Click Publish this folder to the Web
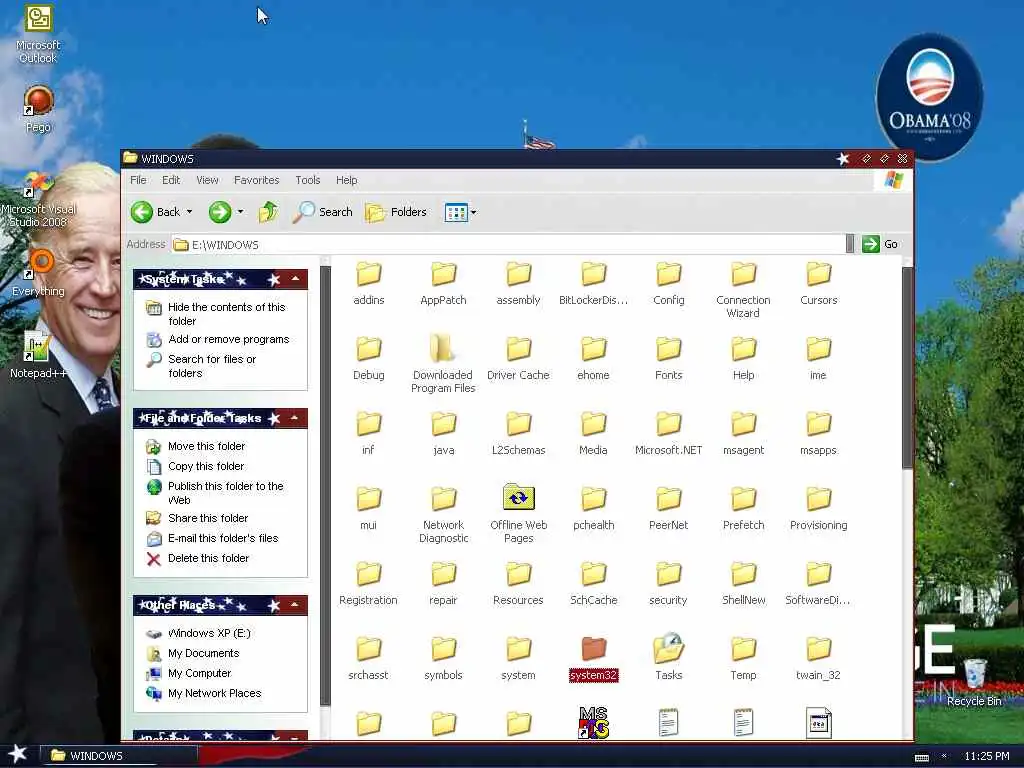The width and height of the screenshot is (1024, 768). click(226, 493)
